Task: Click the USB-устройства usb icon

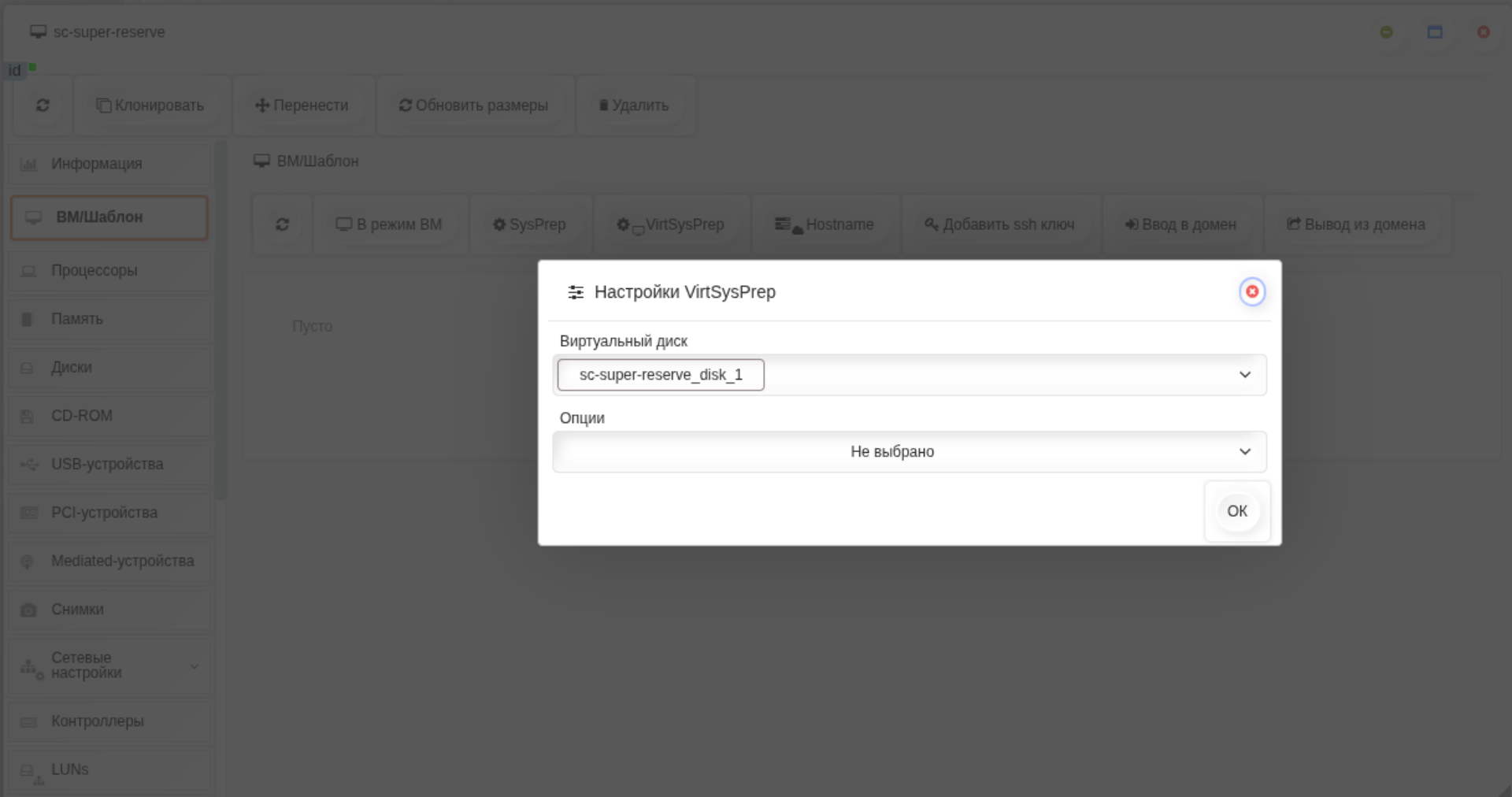Action: [29, 465]
